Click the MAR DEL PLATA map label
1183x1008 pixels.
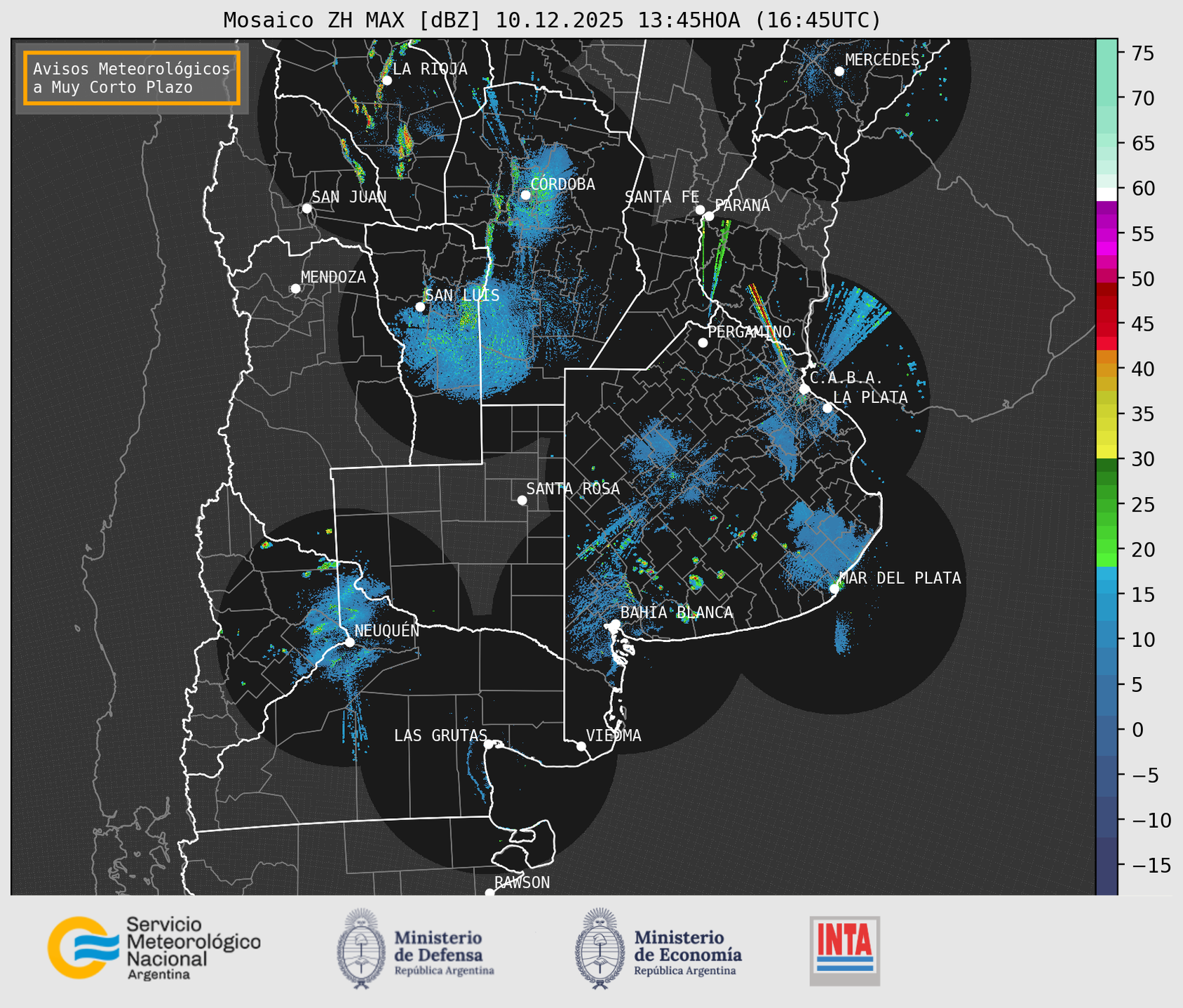tap(900, 578)
